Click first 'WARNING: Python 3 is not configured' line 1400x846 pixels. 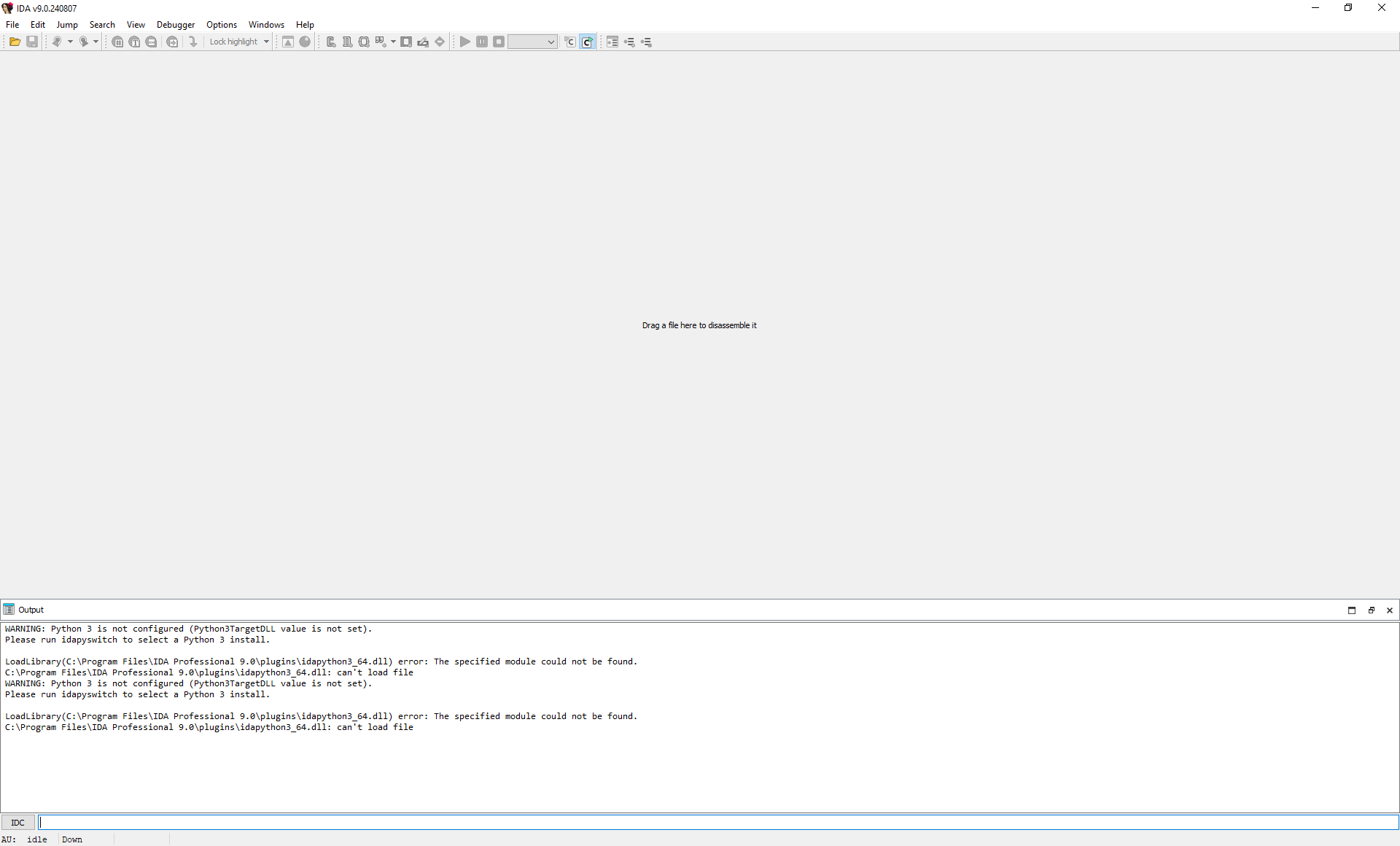[188, 629]
